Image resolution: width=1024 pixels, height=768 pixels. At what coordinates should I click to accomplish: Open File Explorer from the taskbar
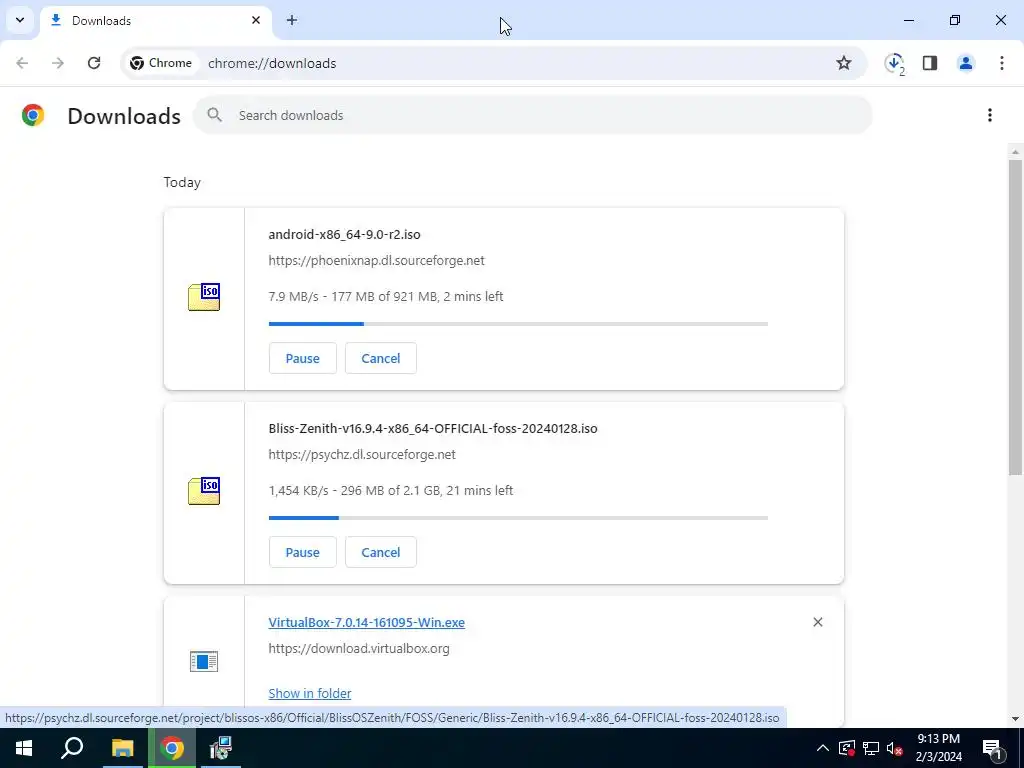[122, 748]
